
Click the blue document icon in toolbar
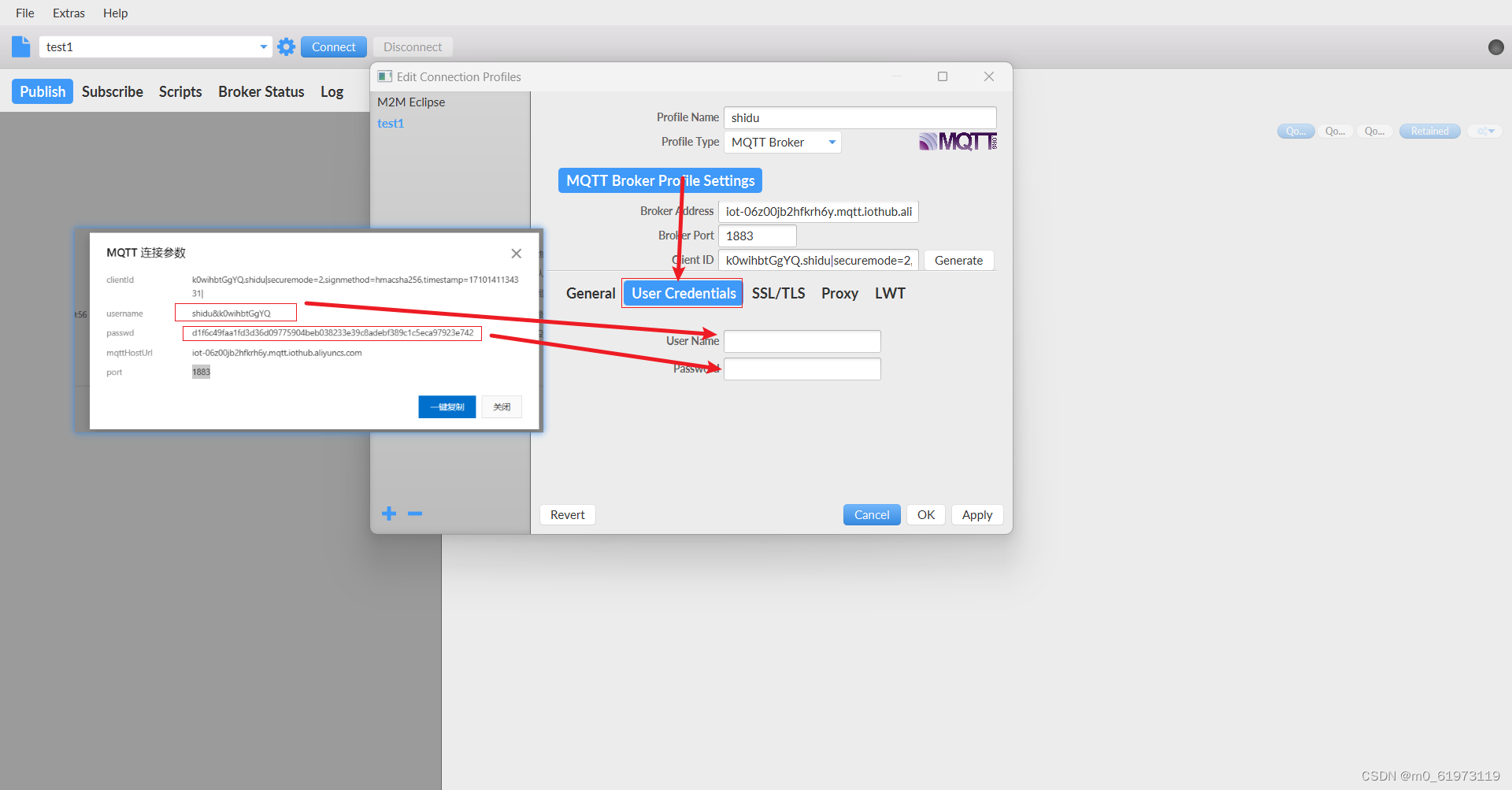[x=21, y=46]
